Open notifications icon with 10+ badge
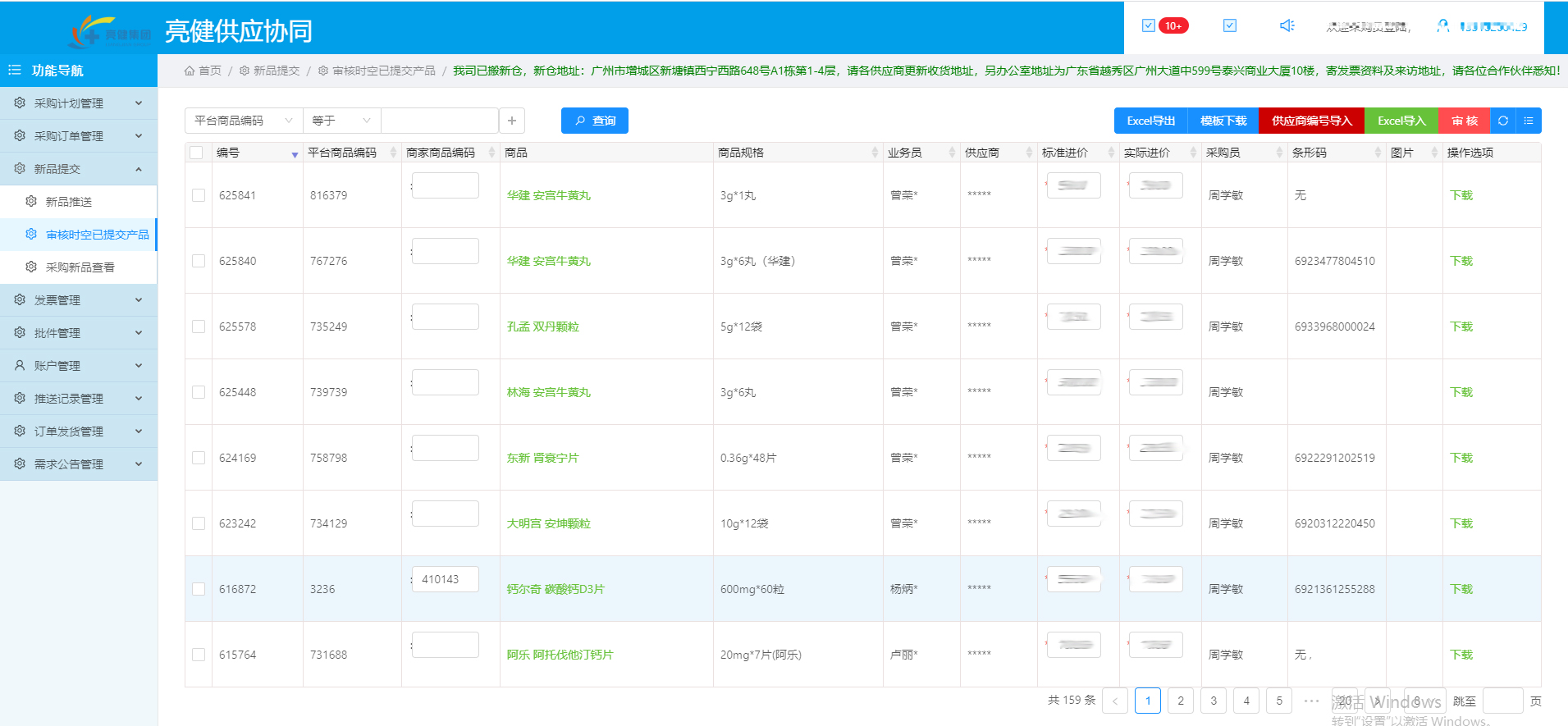1568x726 pixels. pyautogui.click(x=1149, y=26)
